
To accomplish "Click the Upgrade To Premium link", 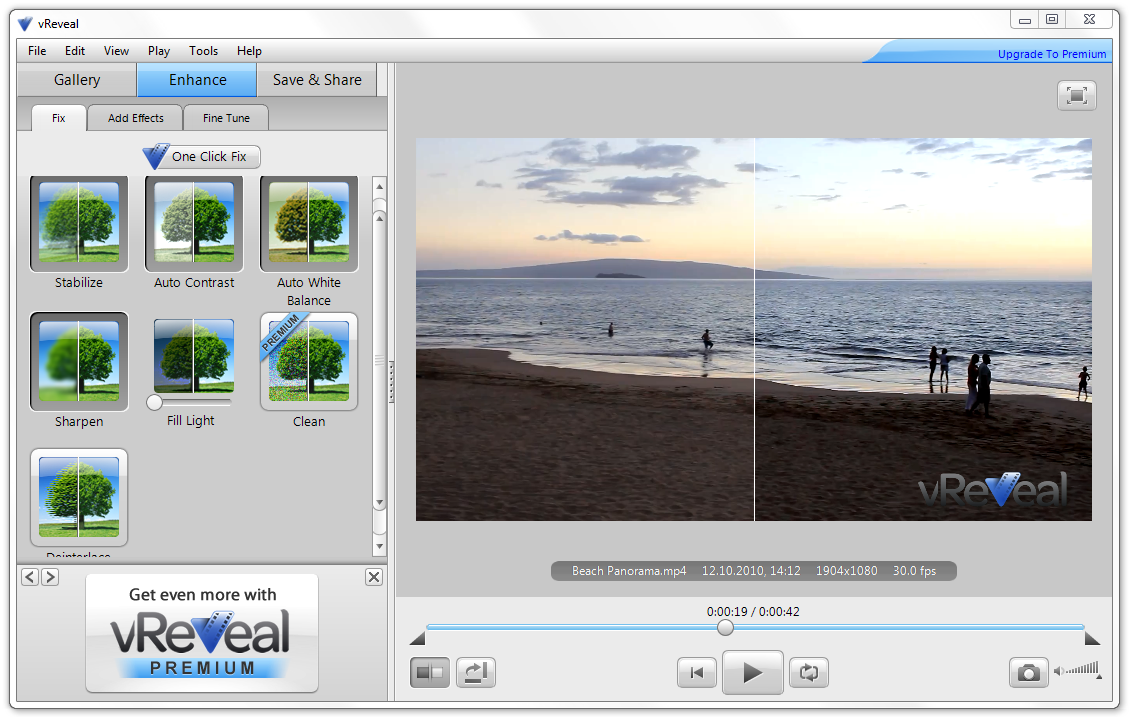I will (x=1051, y=54).
